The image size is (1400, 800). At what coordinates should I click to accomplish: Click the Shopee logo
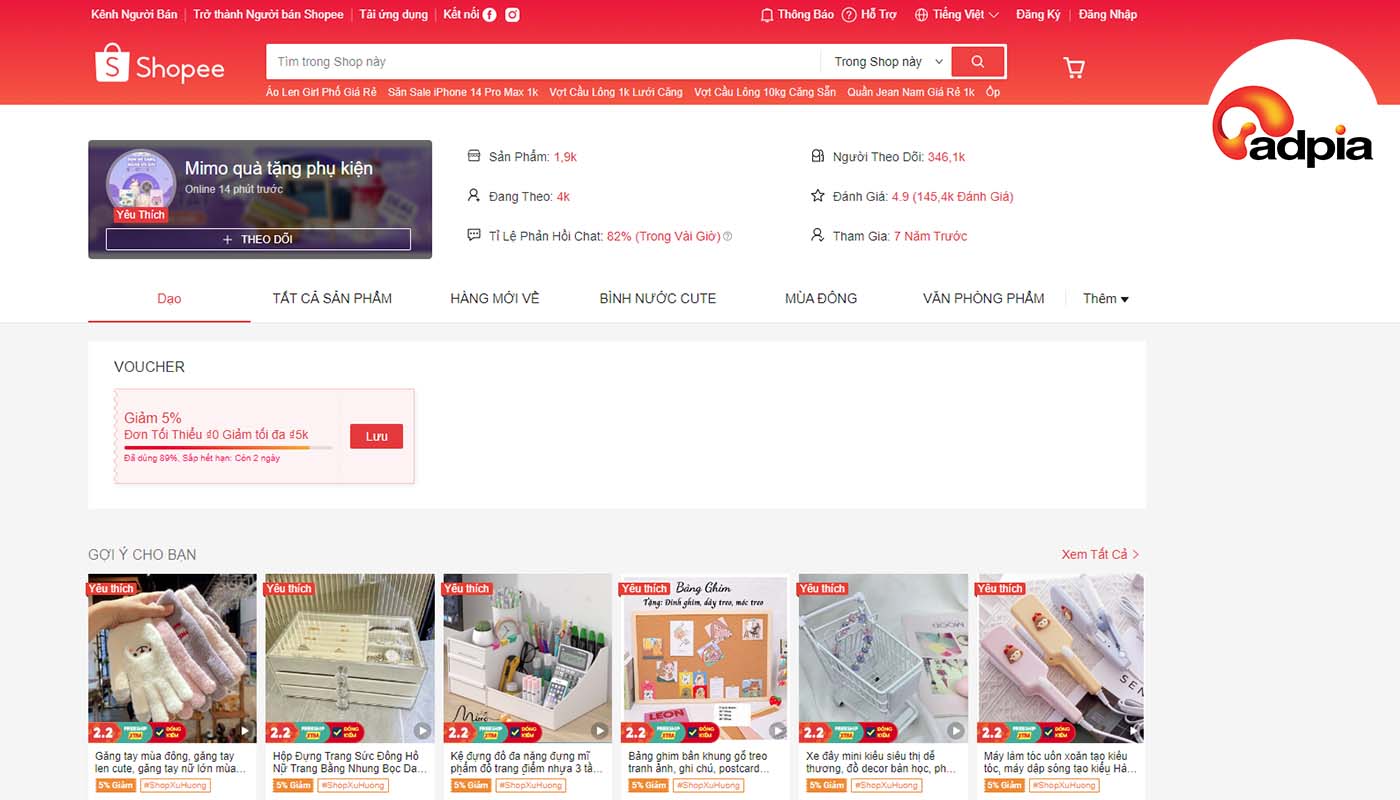point(160,64)
